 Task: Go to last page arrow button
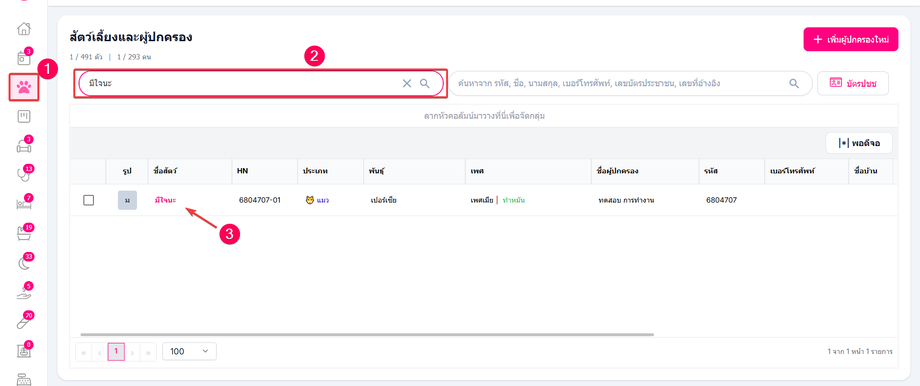tap(148, 352)
